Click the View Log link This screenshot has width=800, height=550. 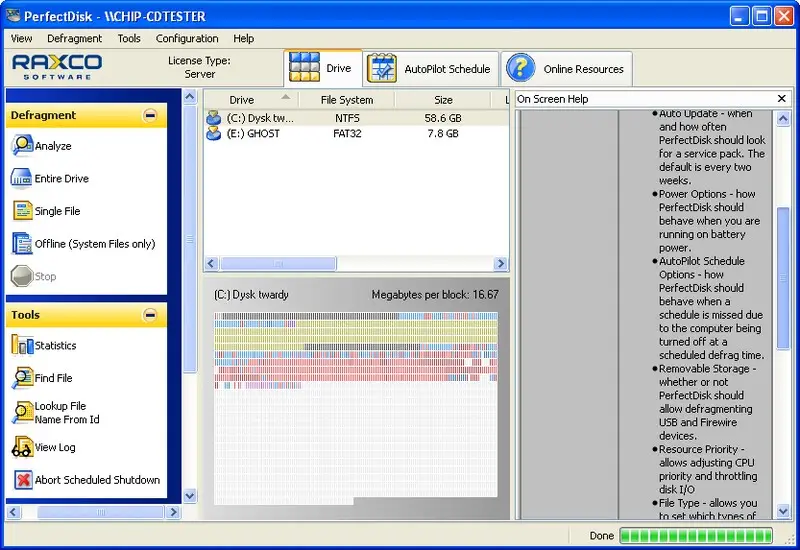(x=55, y=447)
